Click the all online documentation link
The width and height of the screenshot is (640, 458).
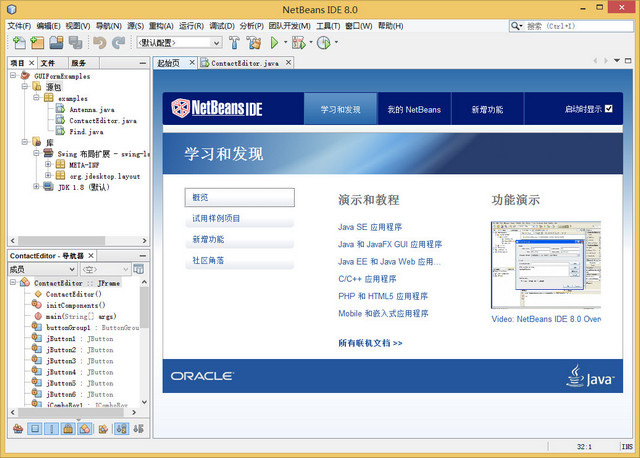[x=370, y=343]
